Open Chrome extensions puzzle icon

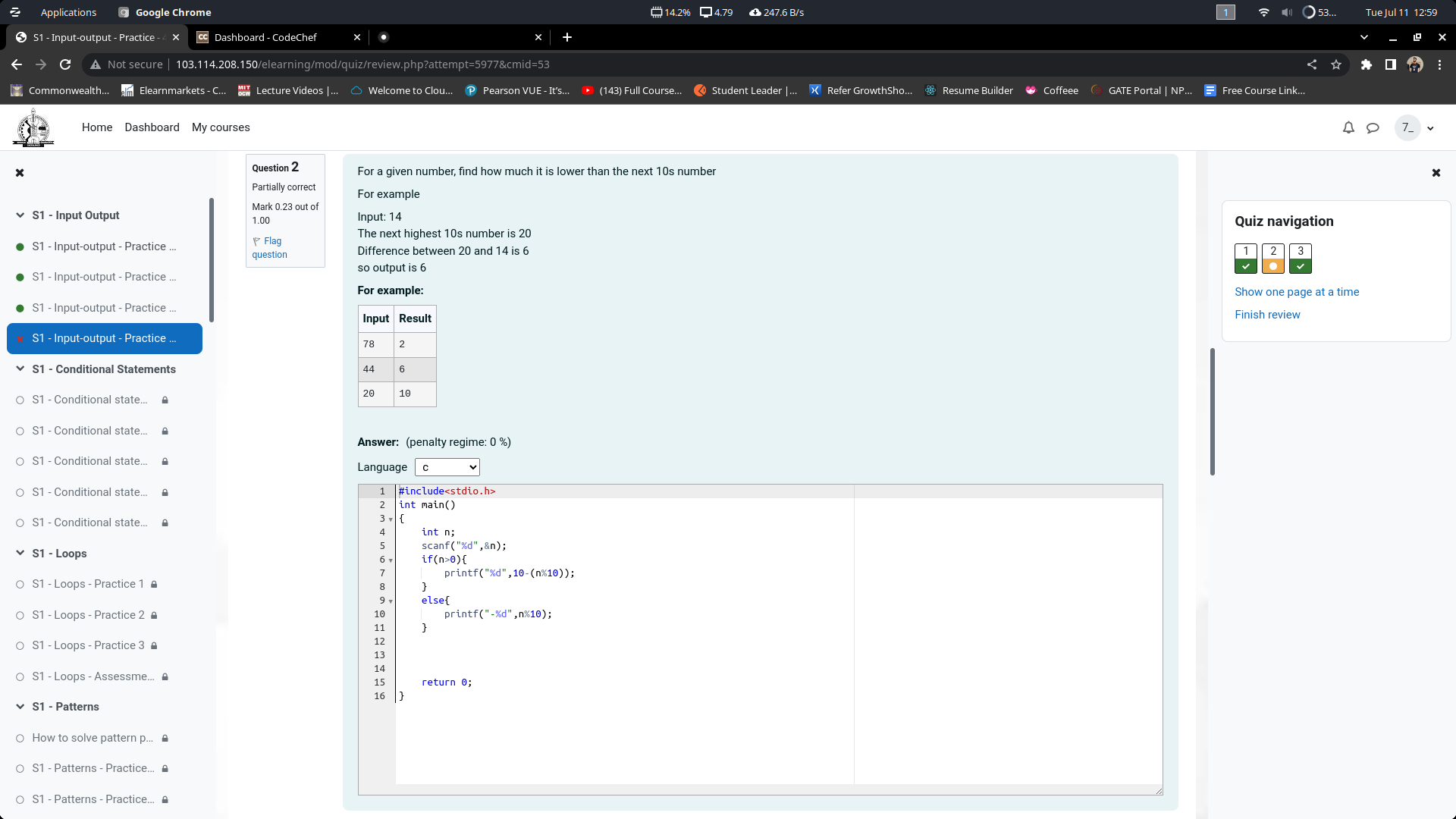point(1366,64)
